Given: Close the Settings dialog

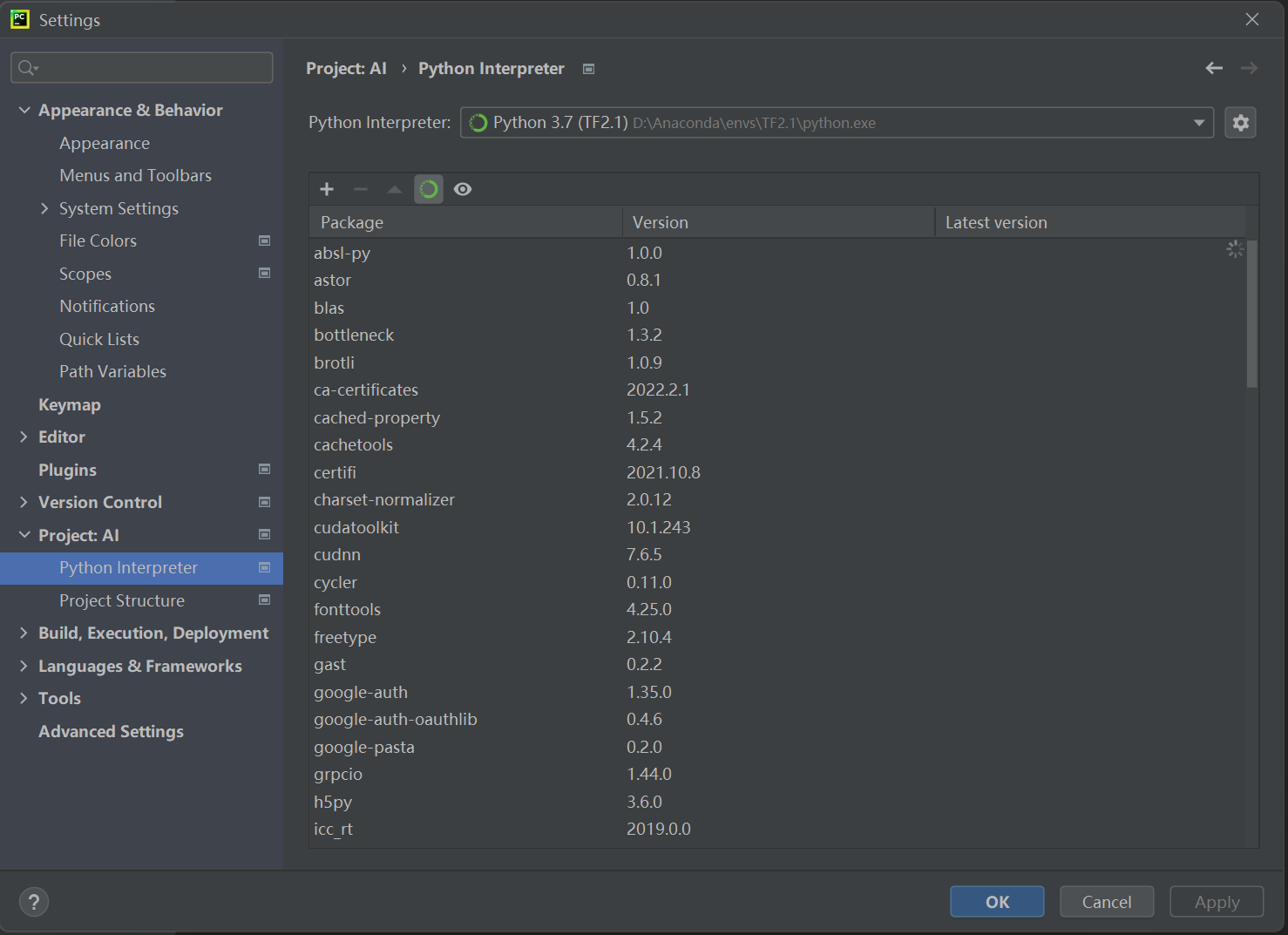Looking at the screenshot, I should pyautogui.click(x=1252, y=19).
